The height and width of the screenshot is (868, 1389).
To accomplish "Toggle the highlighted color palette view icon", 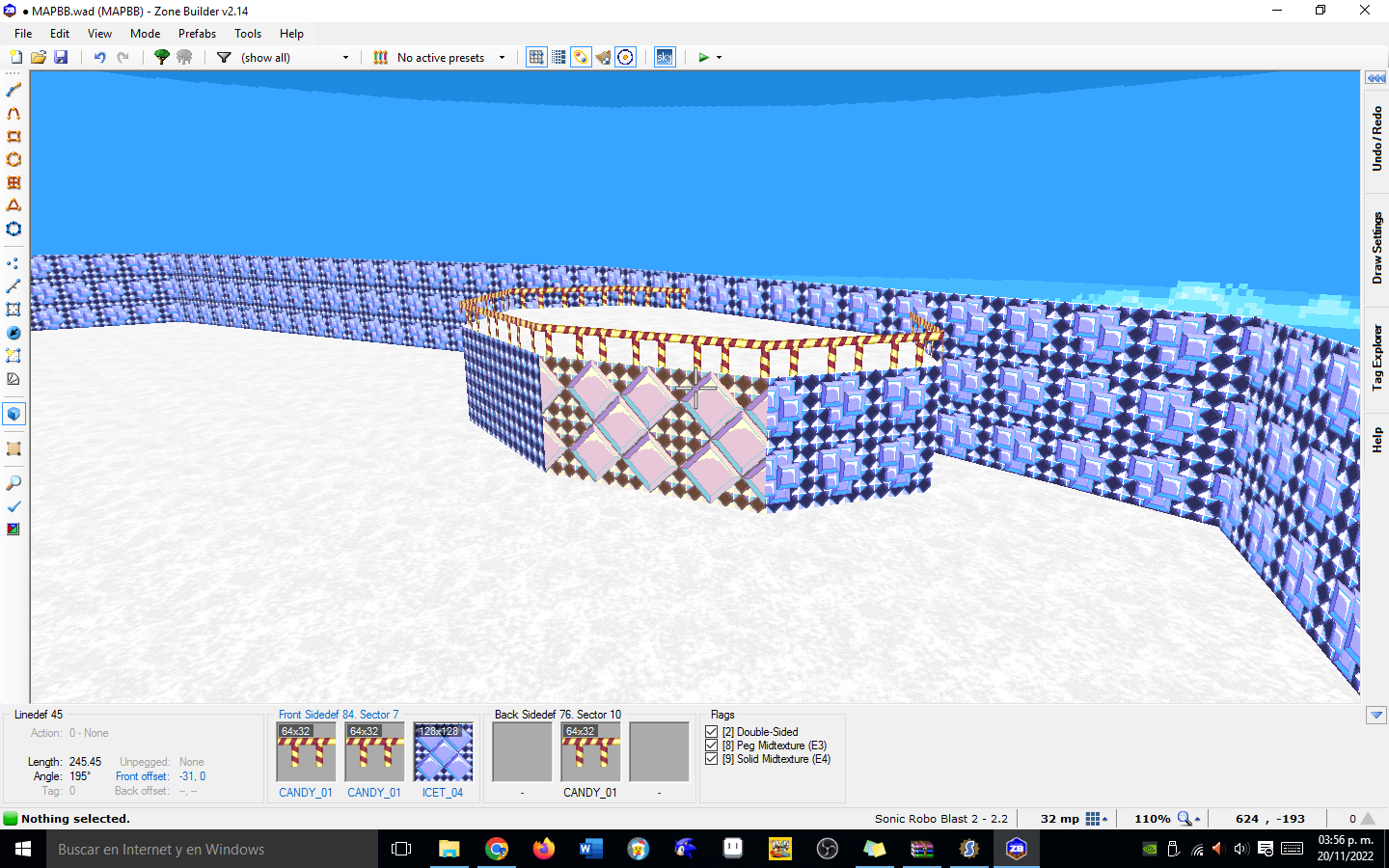I will click(x=581, y=58).
